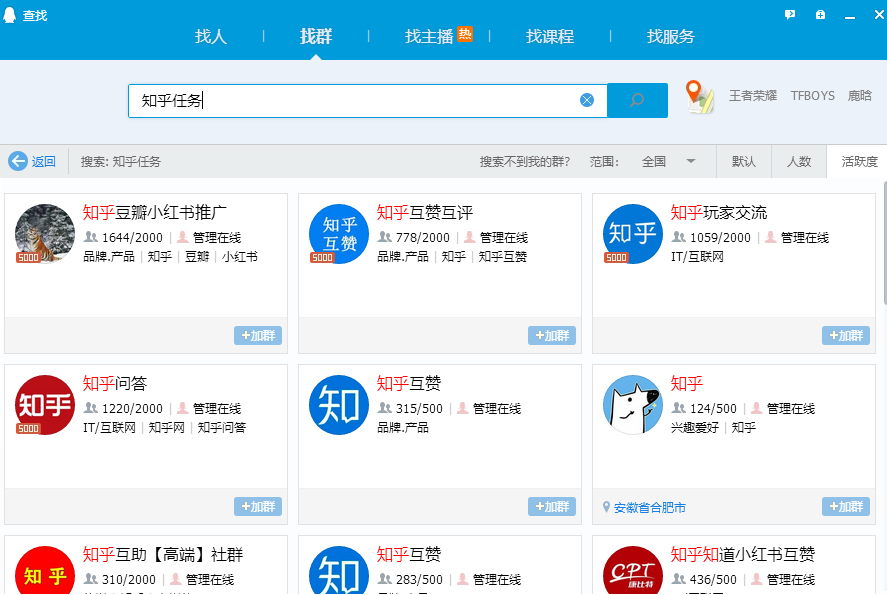Click the 热 badge beside 找主播
The image size is (887, 595).
(465, 34)
